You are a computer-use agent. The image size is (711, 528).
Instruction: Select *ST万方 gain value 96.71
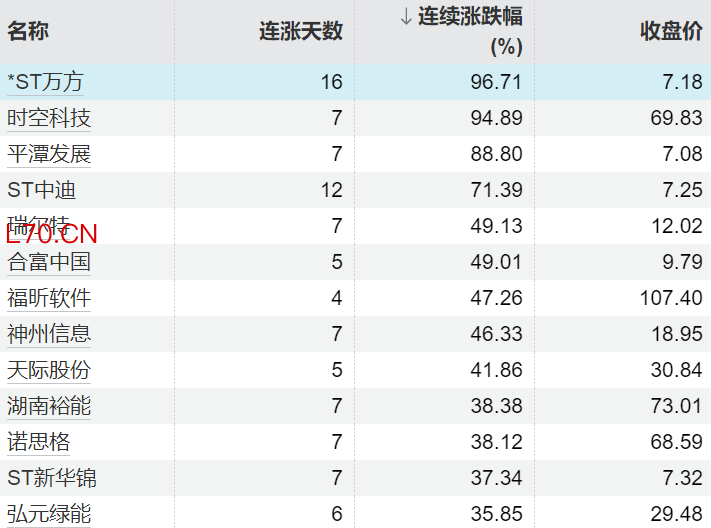coord(496,82)
